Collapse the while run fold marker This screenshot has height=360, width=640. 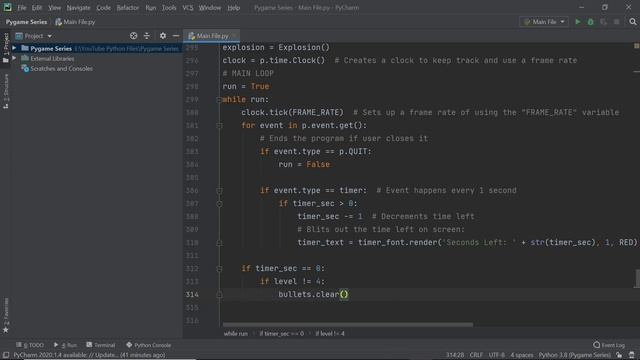point(219,100)
